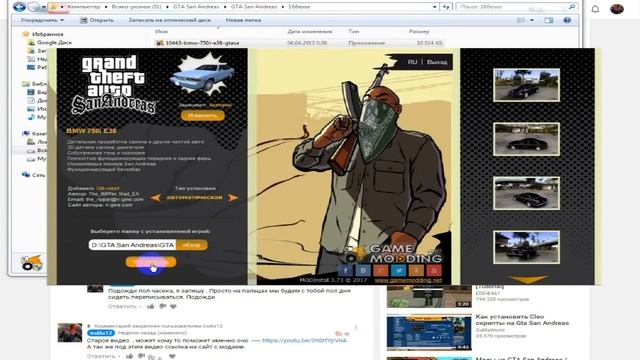Sort files by the Размер column
Viewport: 640px width, 360px height.
point(419,31)
